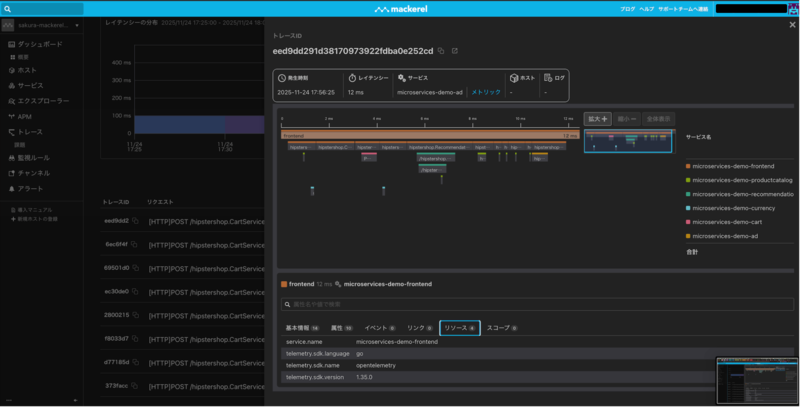The image size is (800, 407).
Task: Click microservices-demo-productcatalog legend swatch
Action: (x=688, y=180)
